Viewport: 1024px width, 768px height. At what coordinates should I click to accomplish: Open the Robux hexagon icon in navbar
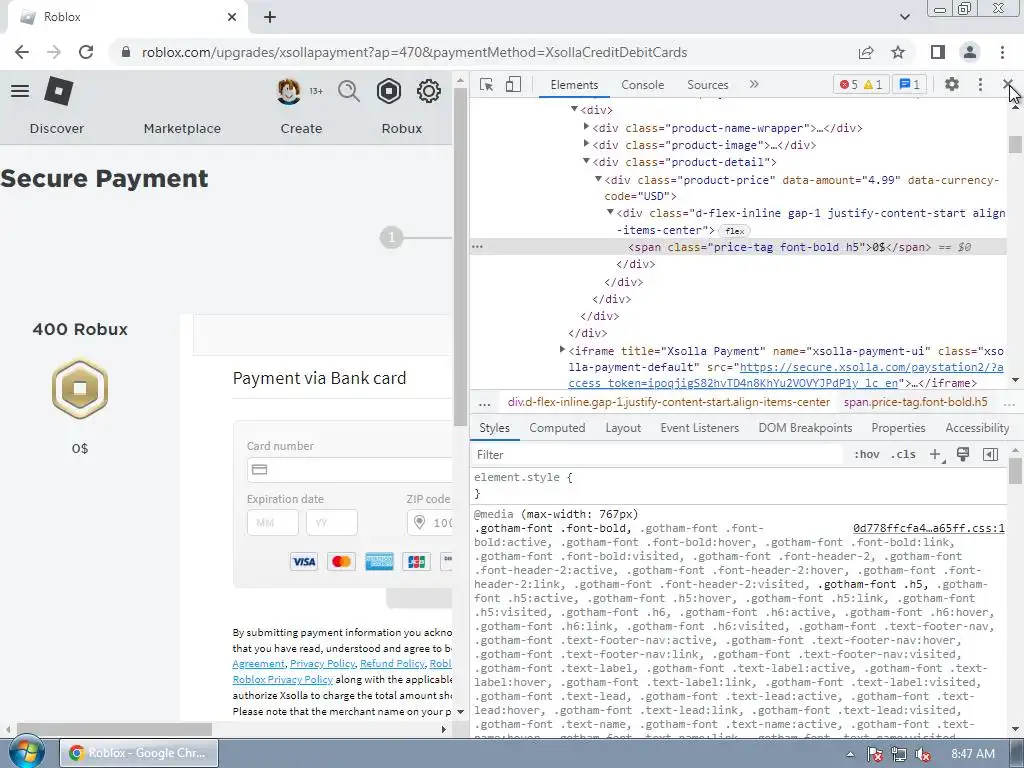coord(389,91)
